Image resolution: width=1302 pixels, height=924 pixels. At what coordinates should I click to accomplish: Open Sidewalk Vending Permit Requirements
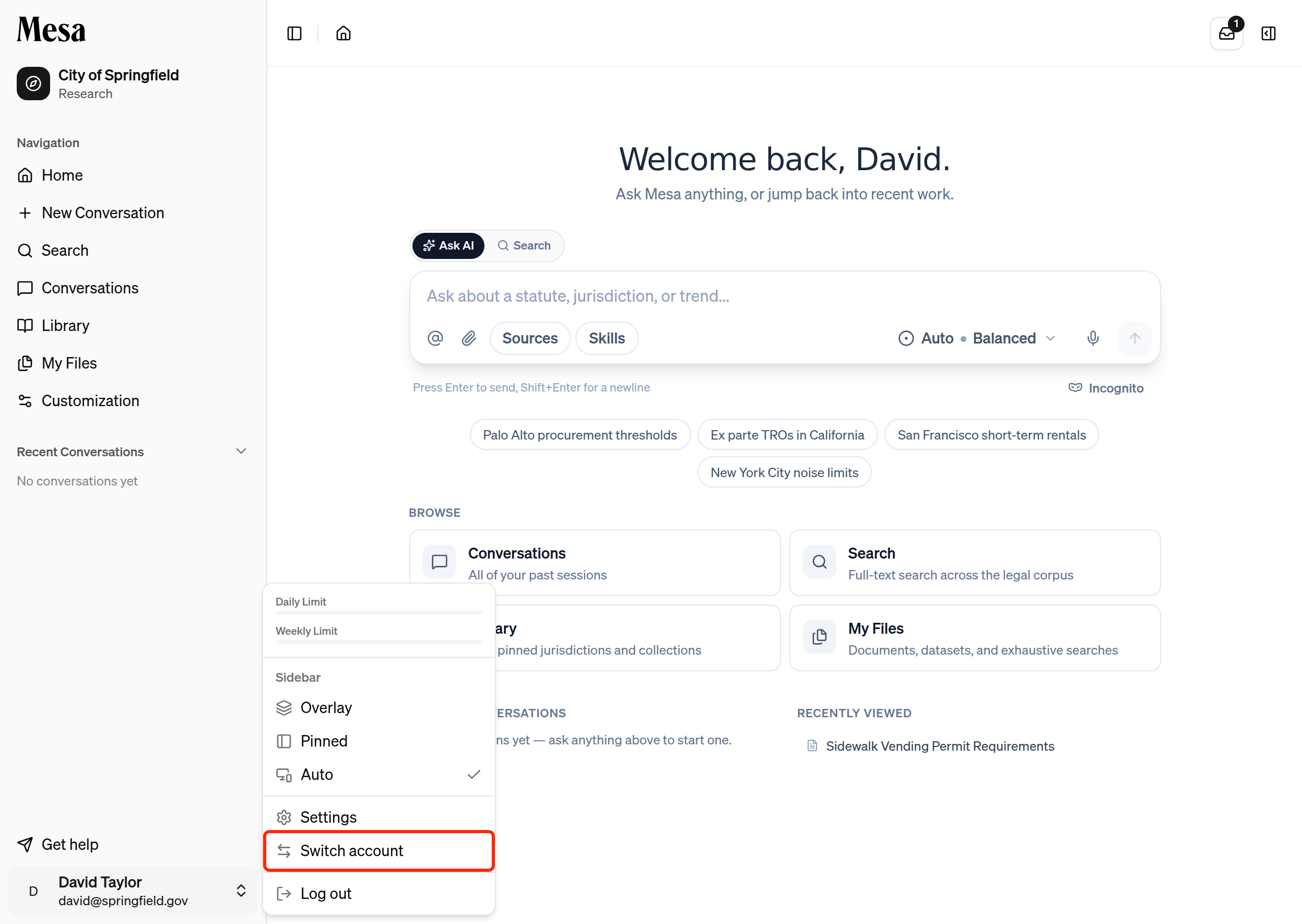pyautogui.click(x=940, y=747)
